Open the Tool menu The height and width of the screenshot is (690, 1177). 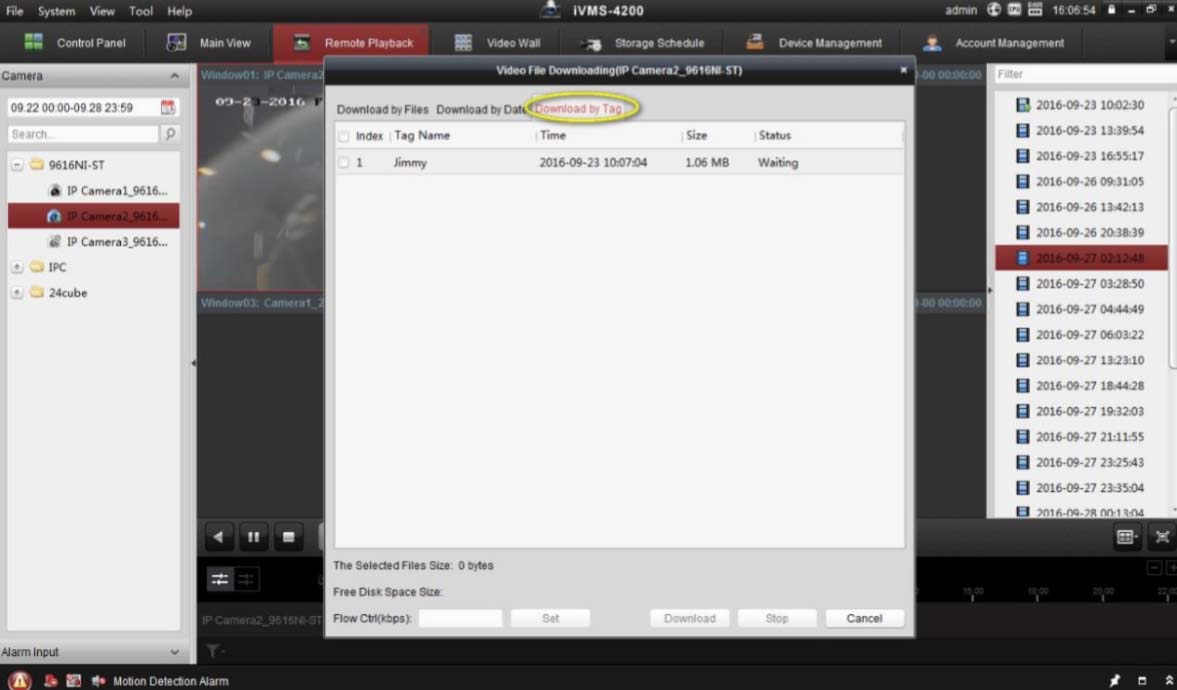(140, 11)
